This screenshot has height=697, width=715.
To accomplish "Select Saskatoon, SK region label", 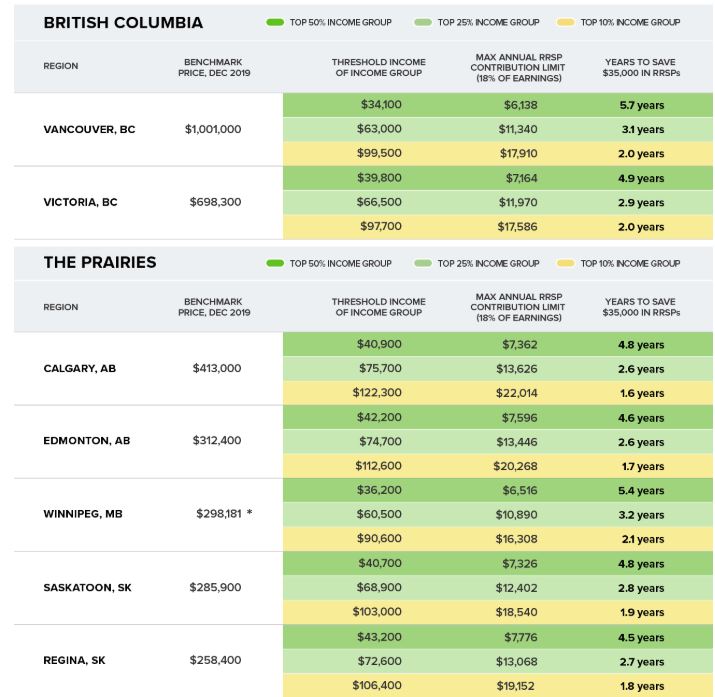I will point(88,588).
